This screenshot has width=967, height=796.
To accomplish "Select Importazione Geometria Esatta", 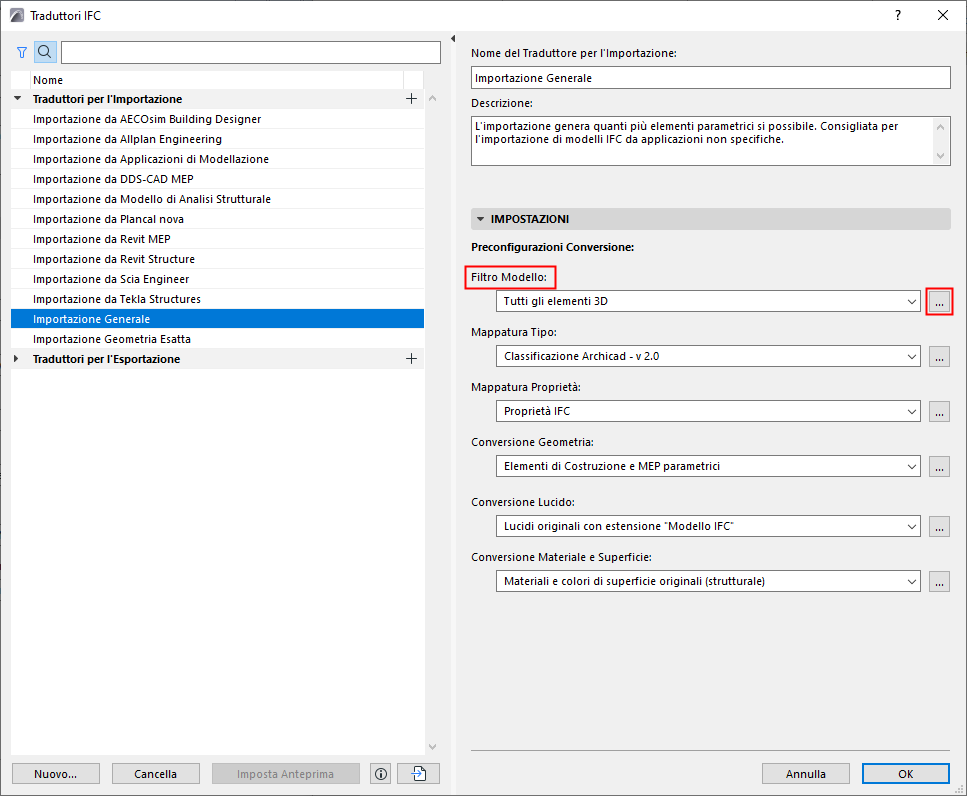I will point(217,339).
